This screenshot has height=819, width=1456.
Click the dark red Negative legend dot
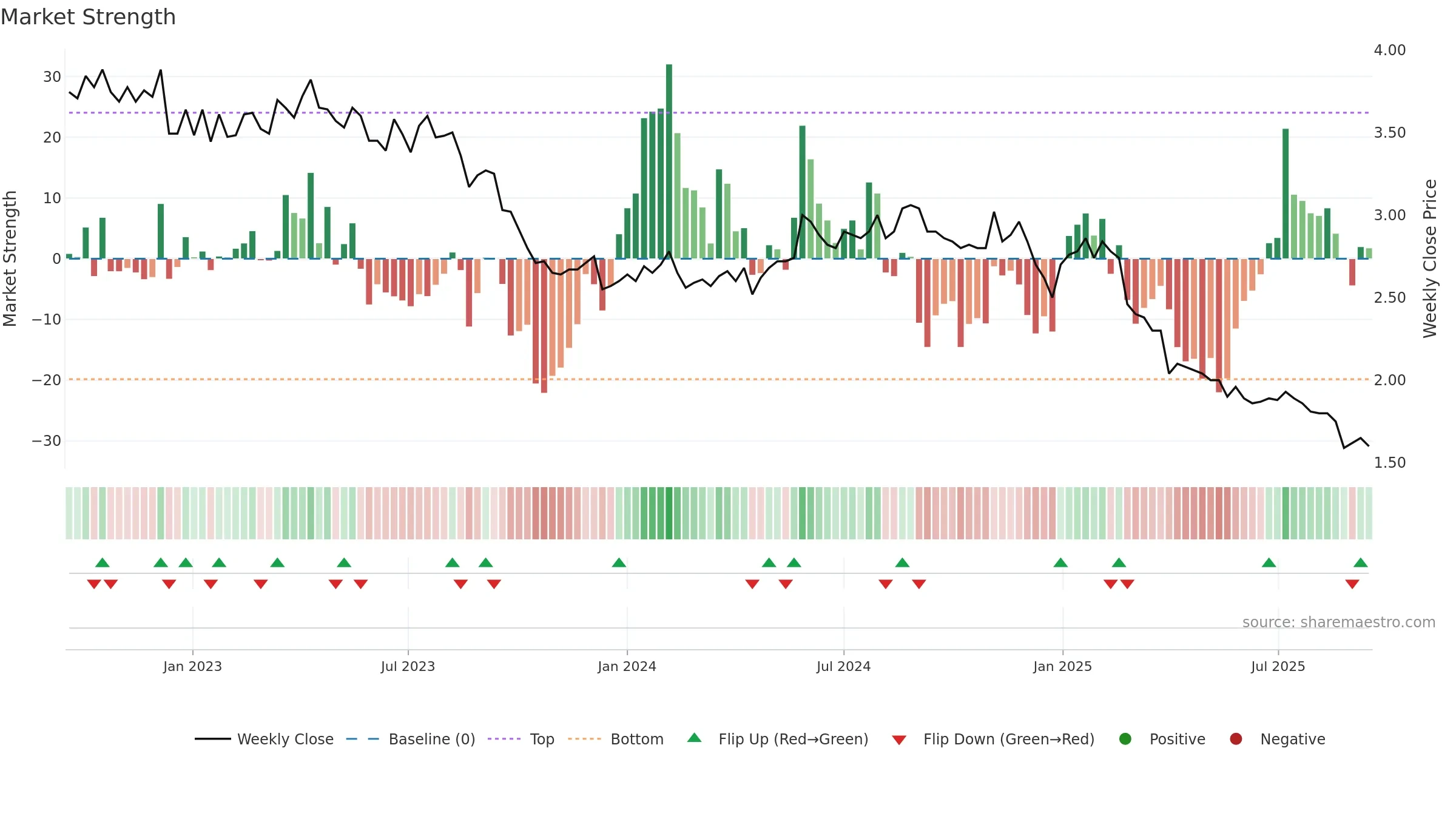pyautogui.click(x=1236, y=739)
